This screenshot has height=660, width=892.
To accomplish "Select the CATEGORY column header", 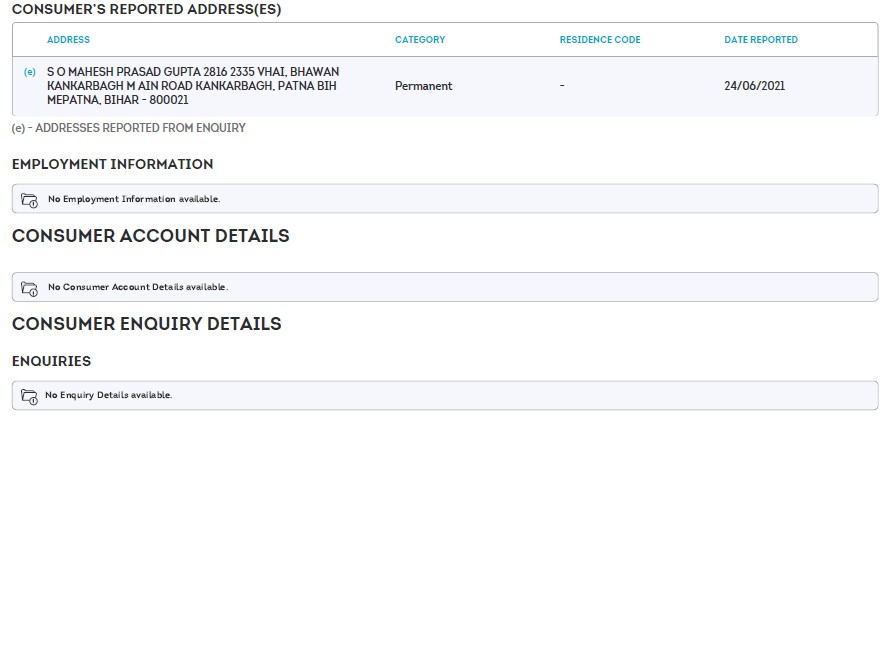I will [x=420, y=40].
